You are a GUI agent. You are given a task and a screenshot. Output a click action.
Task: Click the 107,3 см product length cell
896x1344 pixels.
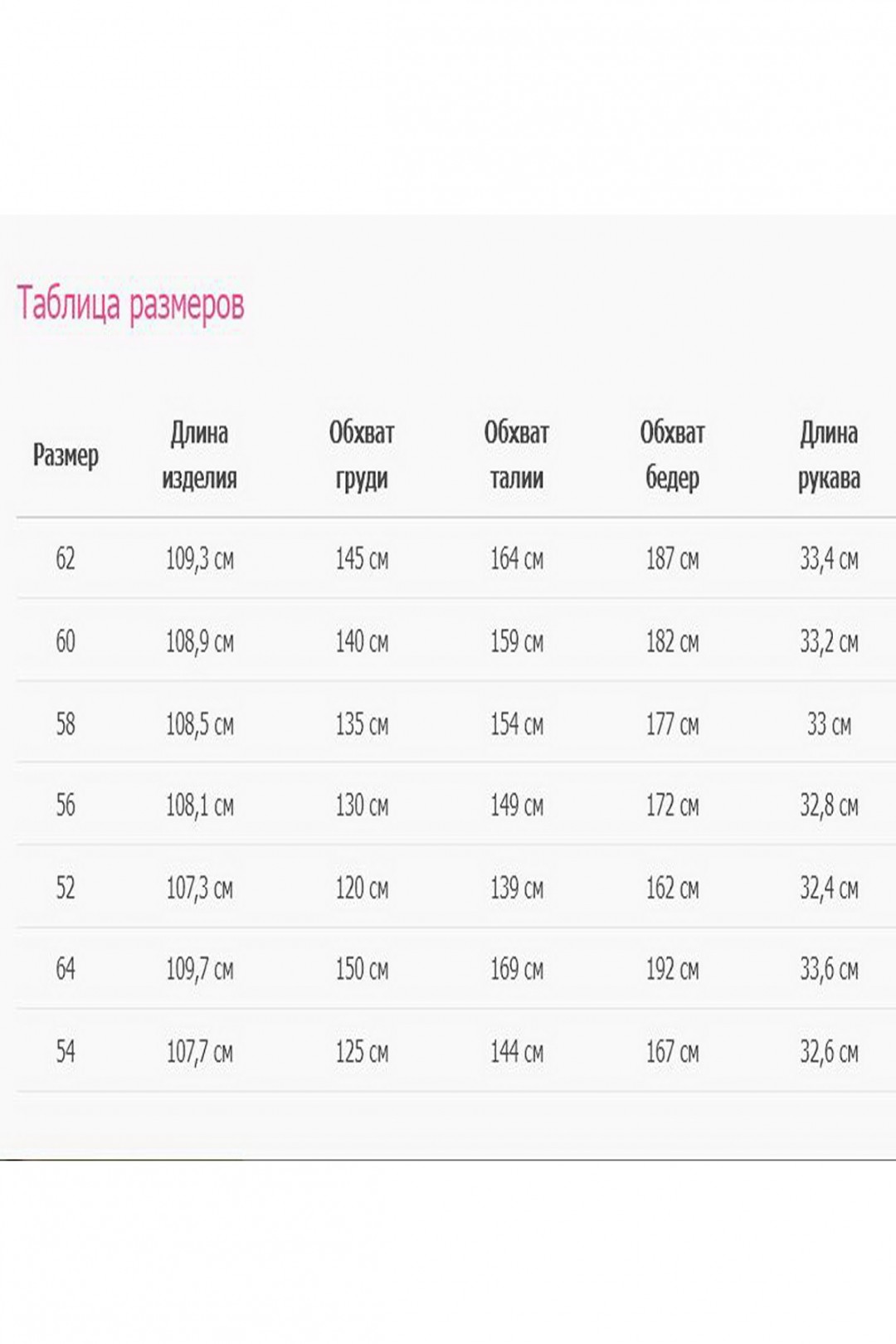199,888
